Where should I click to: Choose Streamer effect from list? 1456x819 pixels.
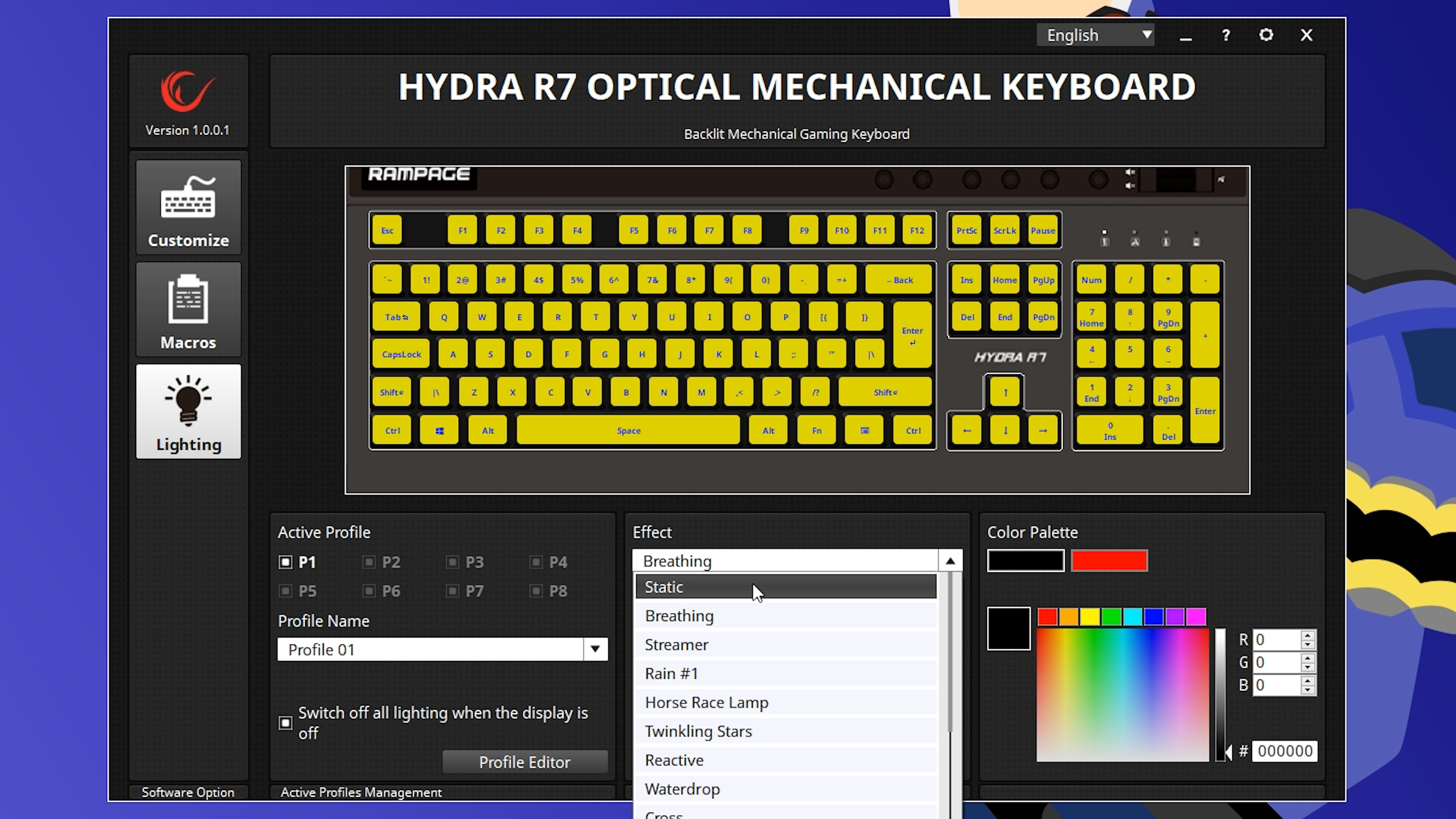(x=786, y=644)
